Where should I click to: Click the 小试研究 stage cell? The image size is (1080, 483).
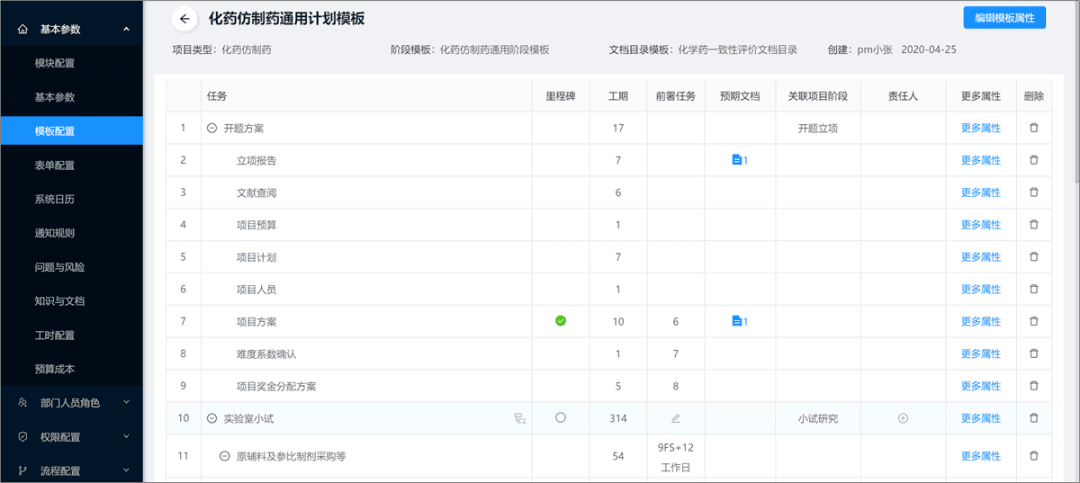click(818, 418)
